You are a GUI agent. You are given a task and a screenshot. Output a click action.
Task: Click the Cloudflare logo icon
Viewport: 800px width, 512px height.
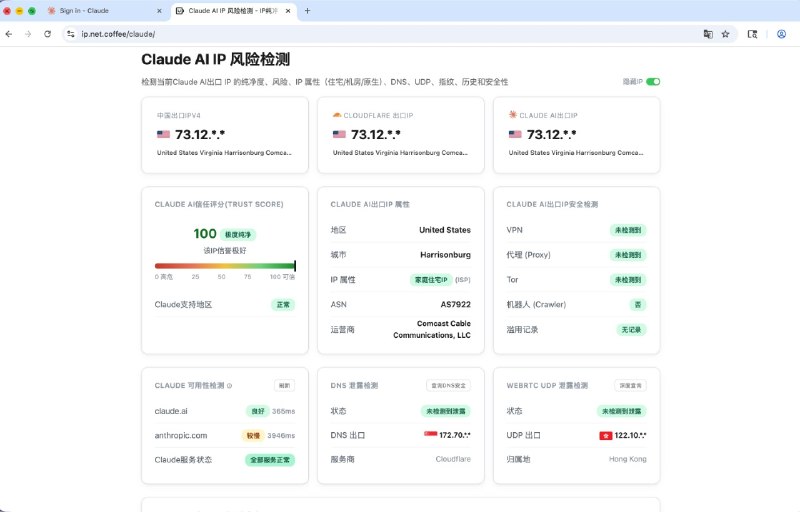(337, 115)
